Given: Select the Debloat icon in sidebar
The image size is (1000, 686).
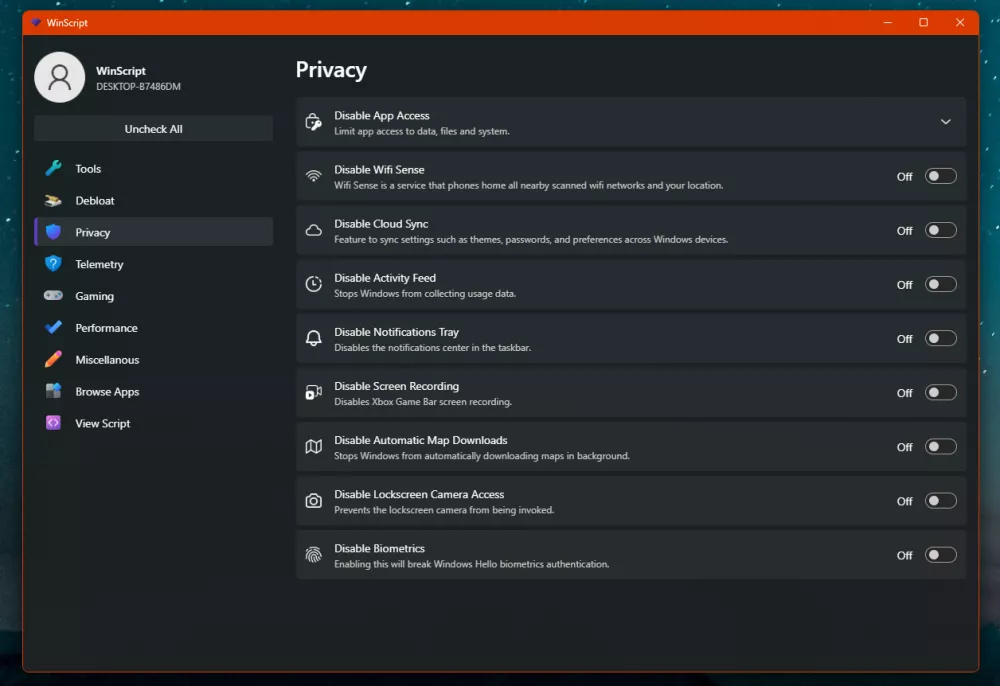Looking at the screenshot, I should 54,201.
